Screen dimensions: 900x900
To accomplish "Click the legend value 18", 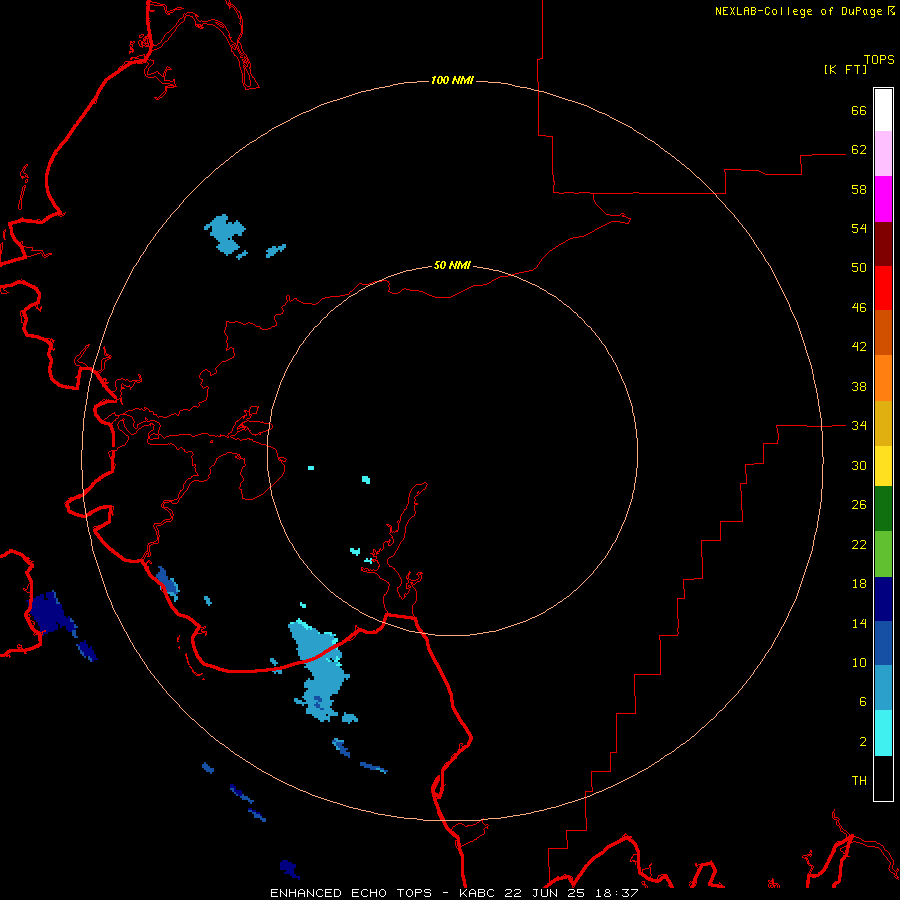I will (x=859, y=584).
